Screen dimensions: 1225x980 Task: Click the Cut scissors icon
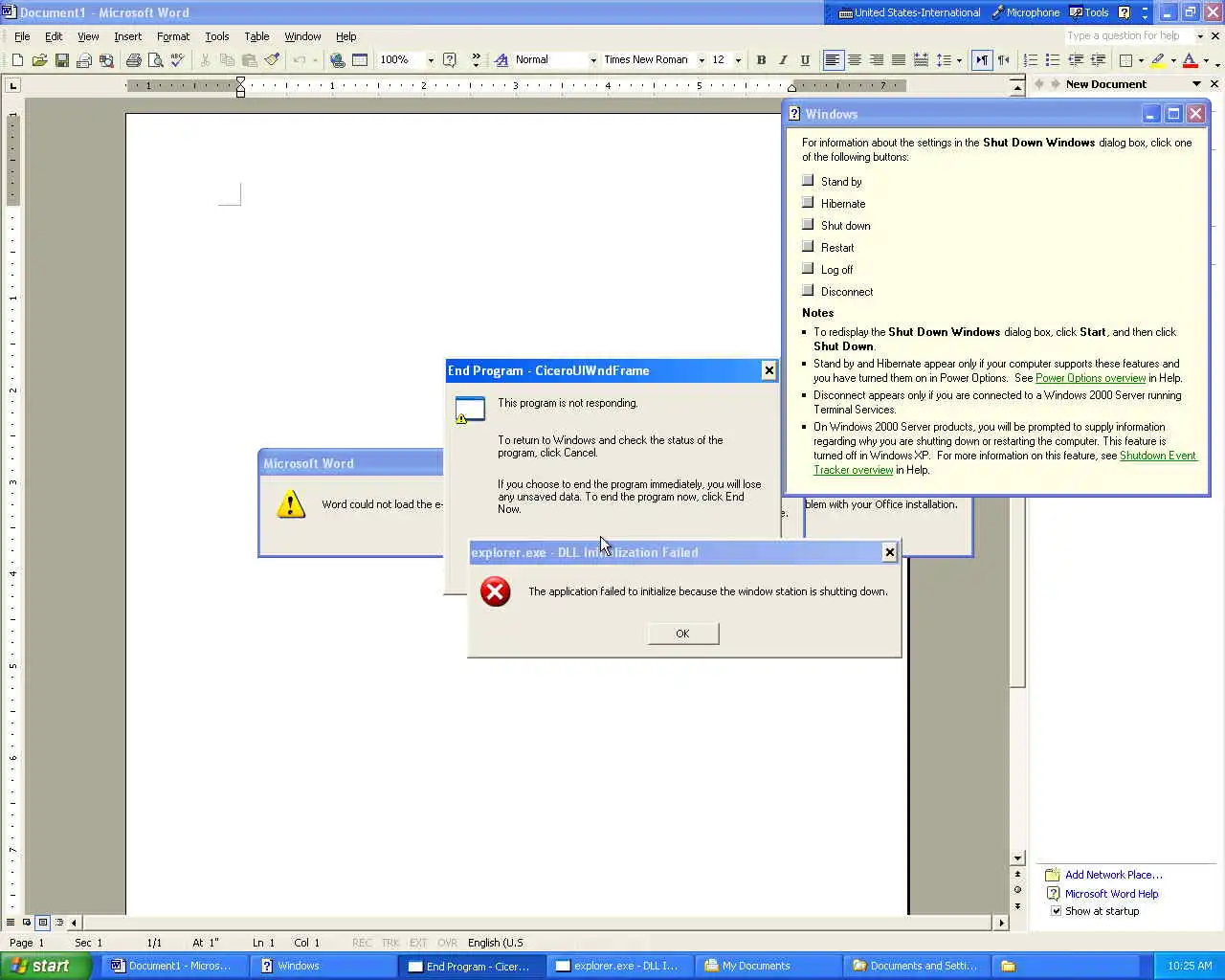[x=205, y=60]
